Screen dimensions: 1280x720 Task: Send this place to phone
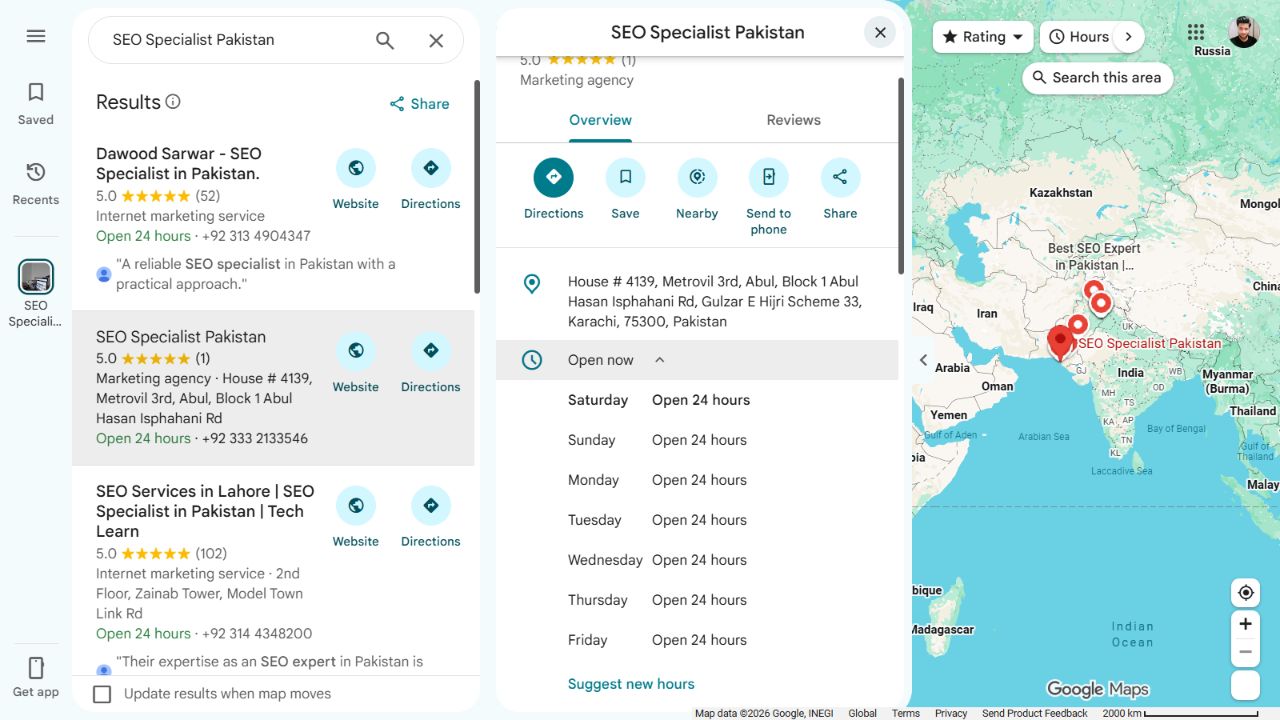point(769,197)
